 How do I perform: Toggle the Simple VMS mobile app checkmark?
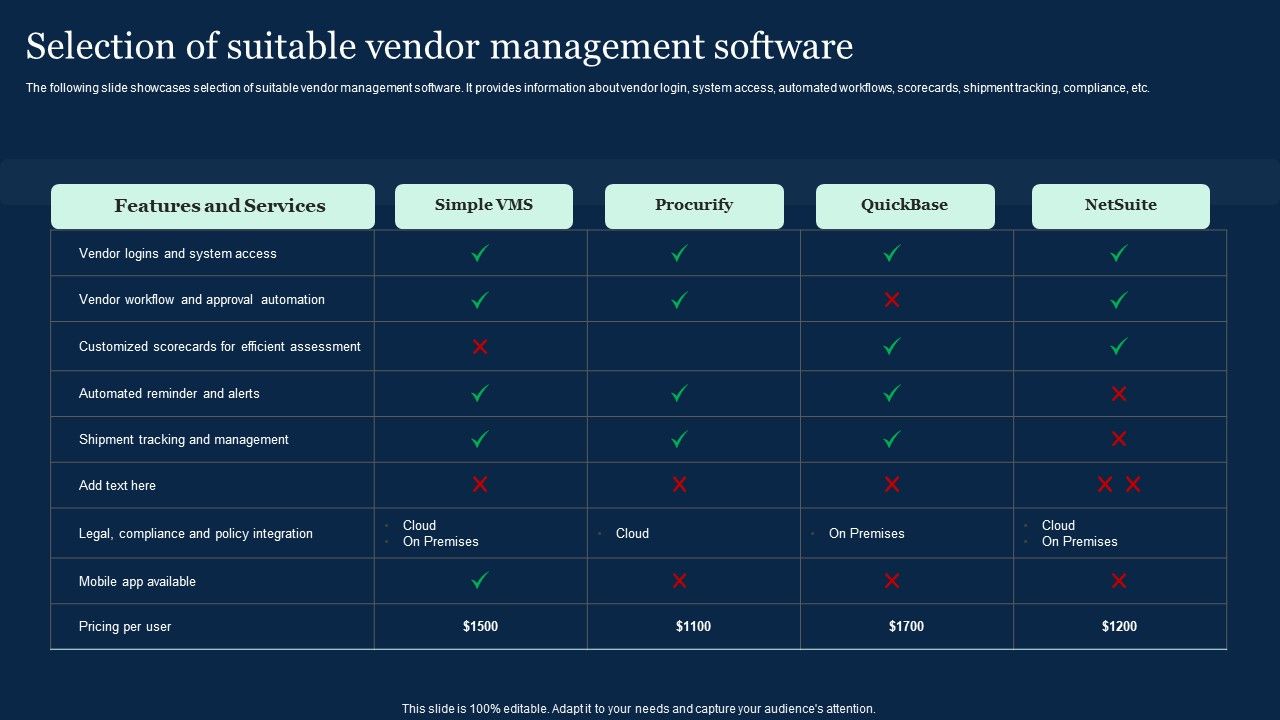481,580
